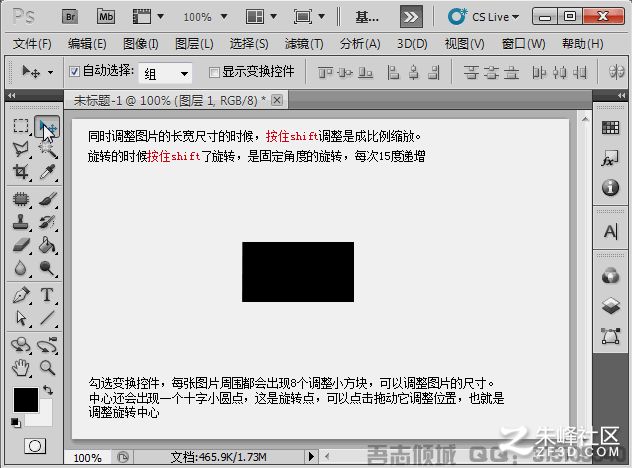Open the Styles fx panel
This screenshot has height=468, width=632.
(610, 158)
